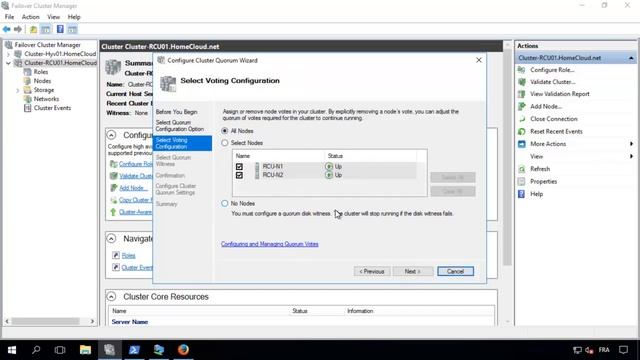Collapse the Configure section
Screen dimensions: 640x360
click(x=111, y=135)
